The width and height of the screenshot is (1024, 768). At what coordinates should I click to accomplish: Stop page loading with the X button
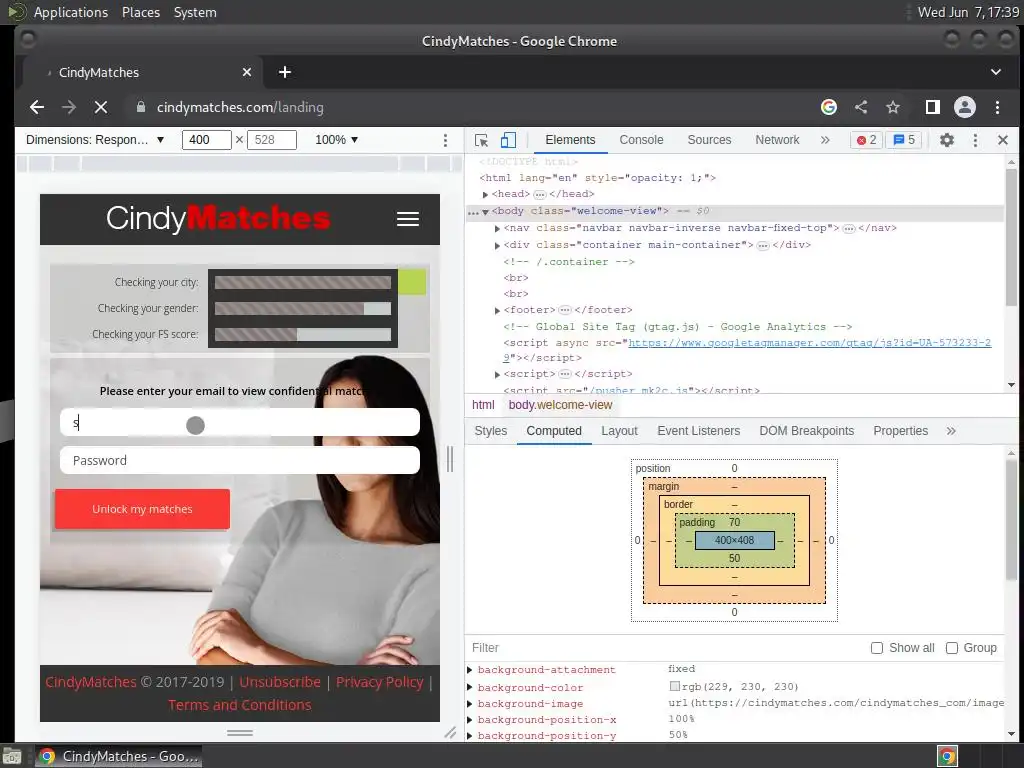(101, 107)
